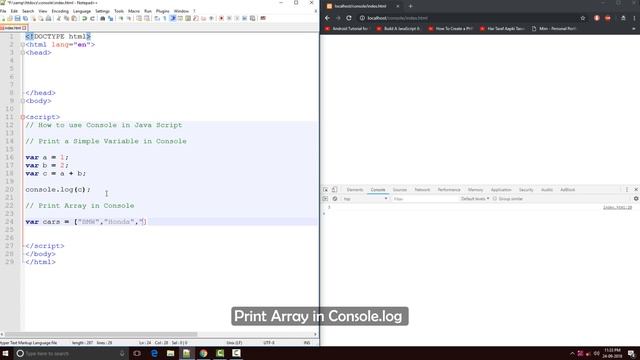Image resolution: width=640 pixels, height=360 pixels.
Task: Go back with Chrome's back arrow
Action: (327, 18)
